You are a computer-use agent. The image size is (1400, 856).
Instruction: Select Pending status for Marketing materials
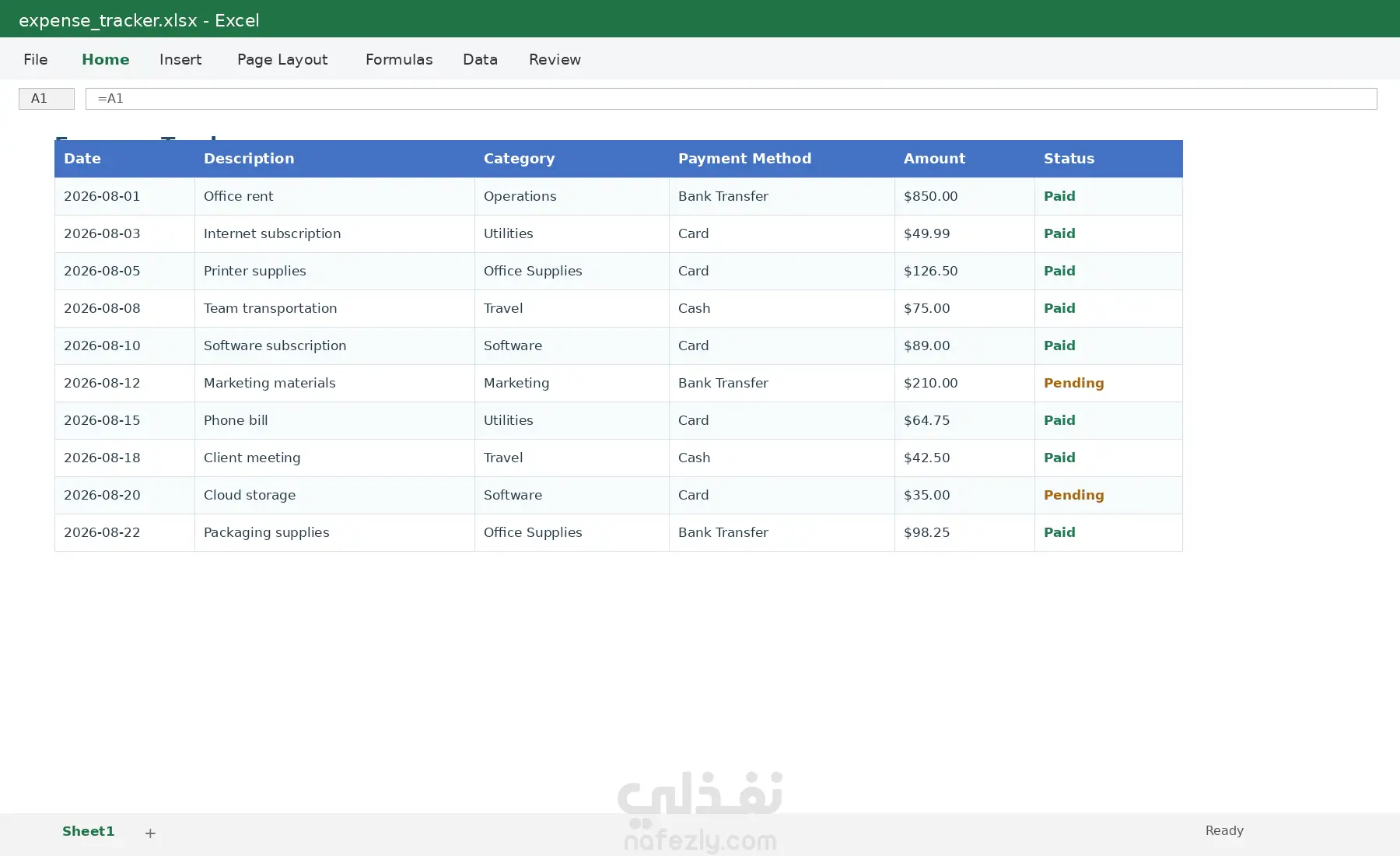(1108, 383)
